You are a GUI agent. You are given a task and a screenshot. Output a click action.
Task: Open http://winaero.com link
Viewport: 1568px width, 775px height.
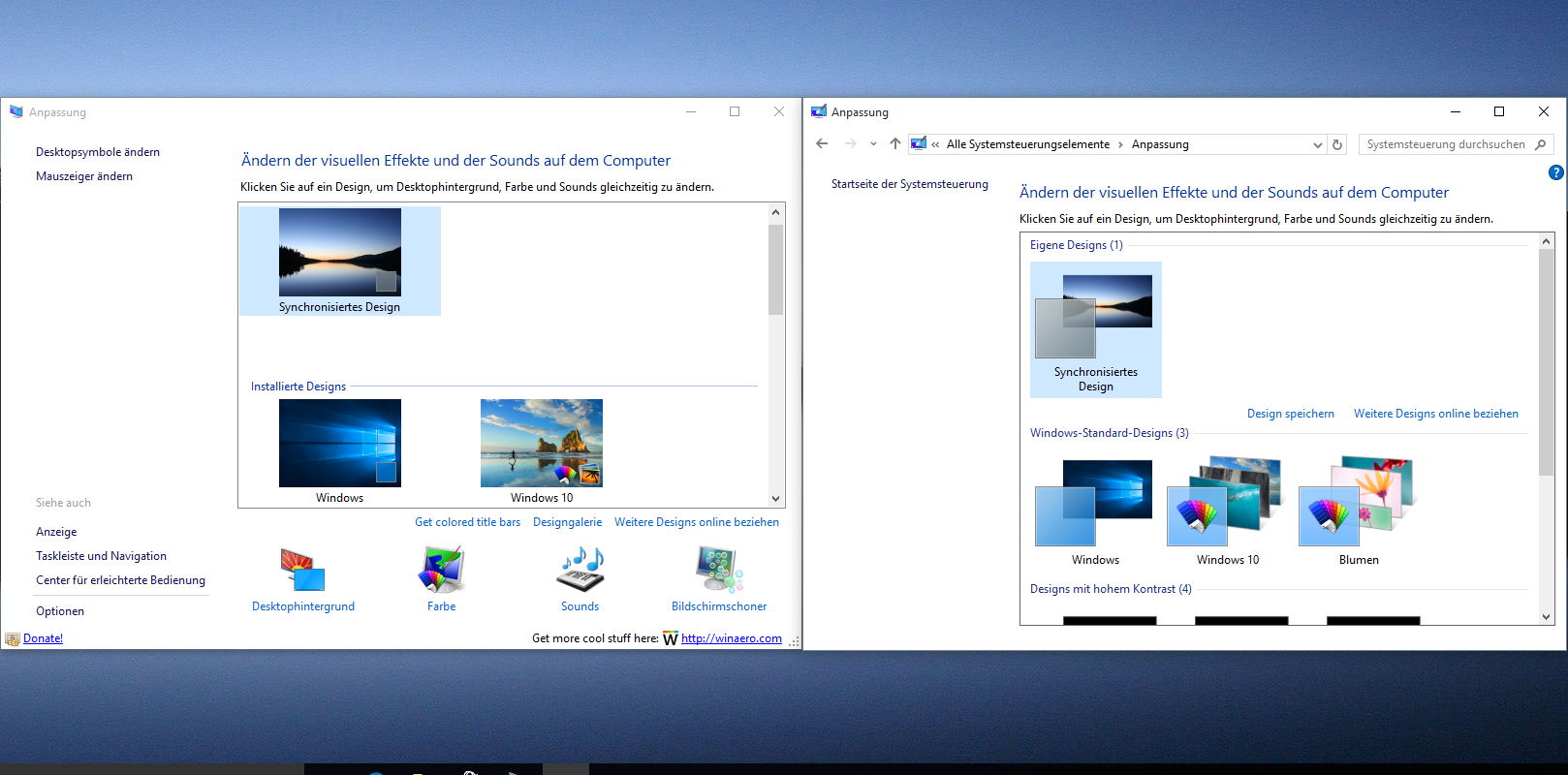point(732,638)
